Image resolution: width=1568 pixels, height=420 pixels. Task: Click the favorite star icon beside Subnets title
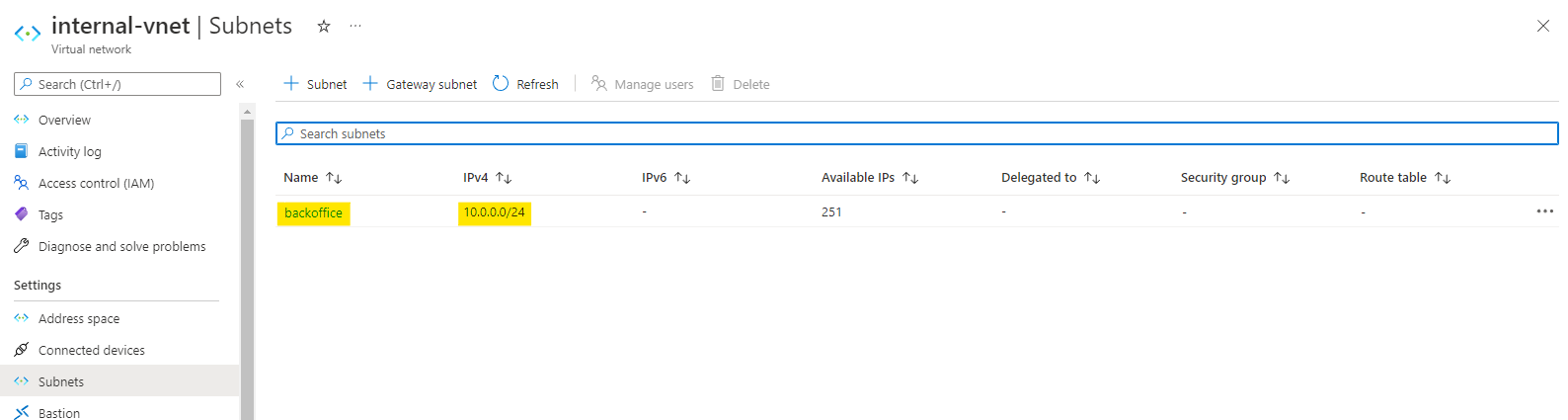[x=323, y=27]
